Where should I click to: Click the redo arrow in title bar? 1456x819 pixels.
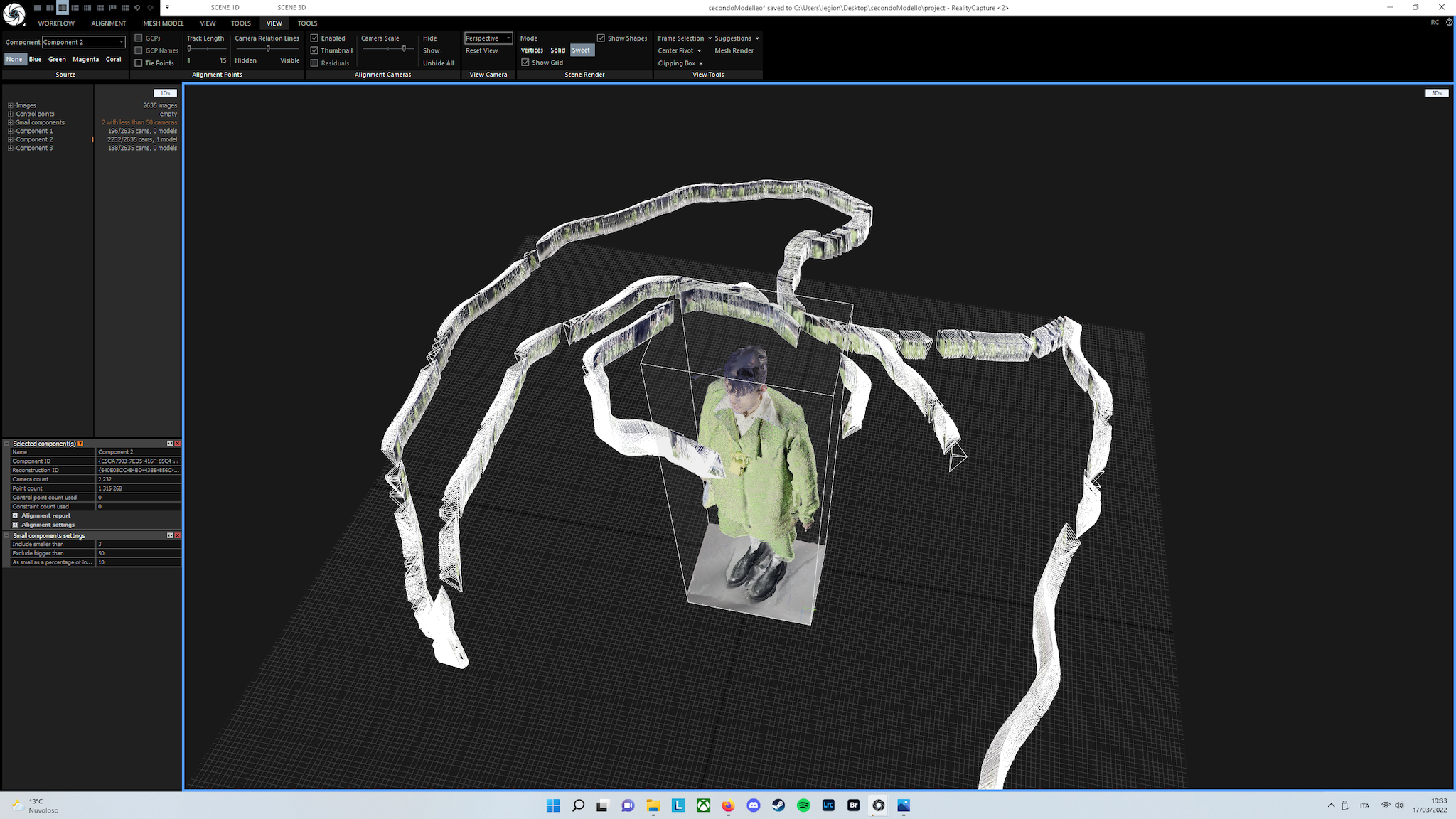click(x=150, y=8)
